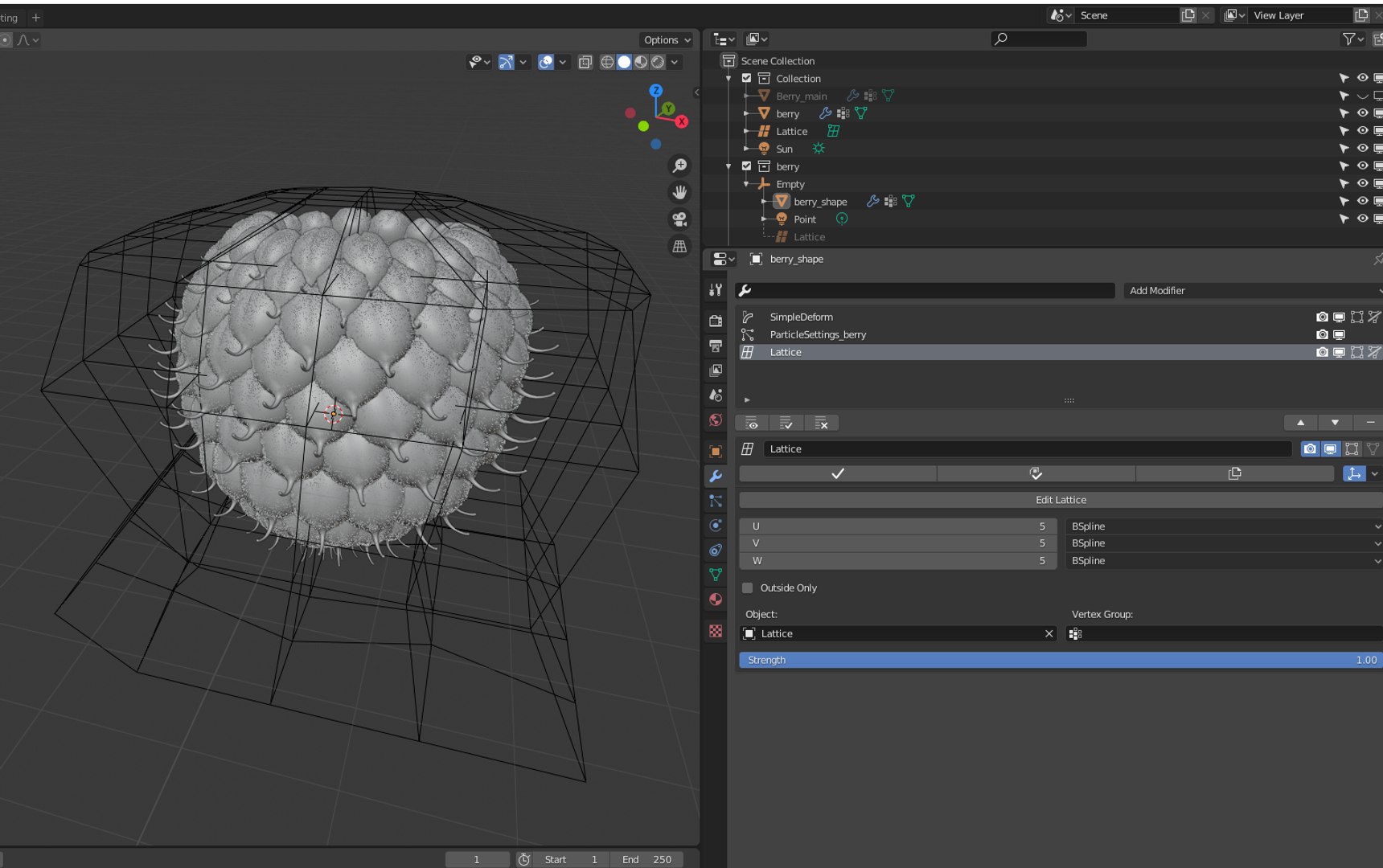Open the U interpolation BSpline dropdown
1383x868 pixels.
pos(1224,526)
